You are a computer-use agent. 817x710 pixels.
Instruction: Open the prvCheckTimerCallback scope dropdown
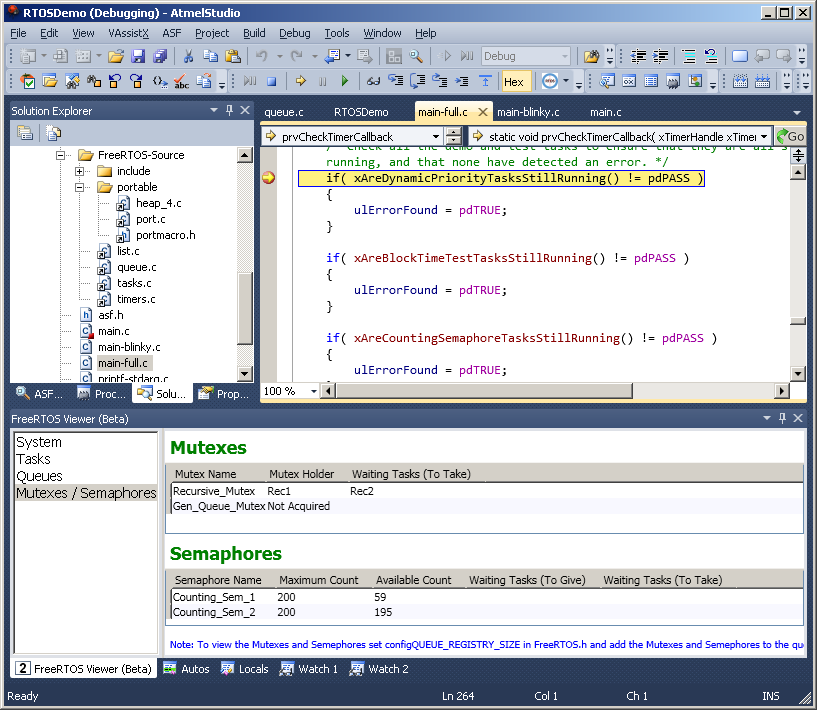(x=436, y=137)
